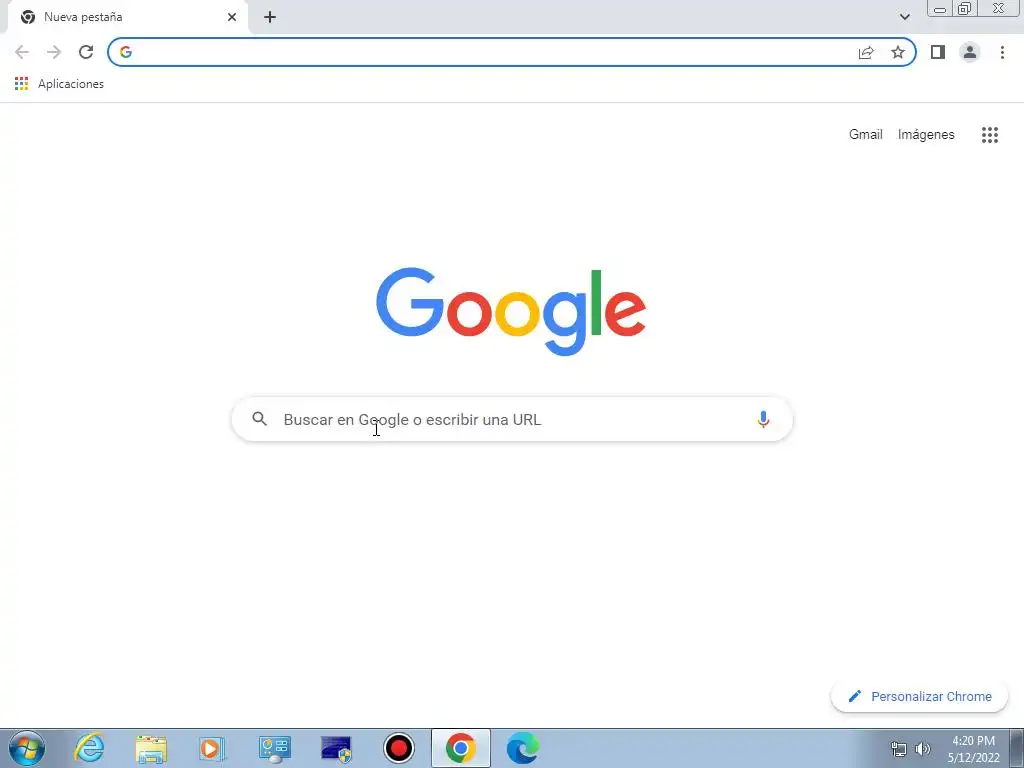Screen dimensions: 1024x768
Task: Click the clock showing 4:20 PM
Action: [x=973, y=749]
